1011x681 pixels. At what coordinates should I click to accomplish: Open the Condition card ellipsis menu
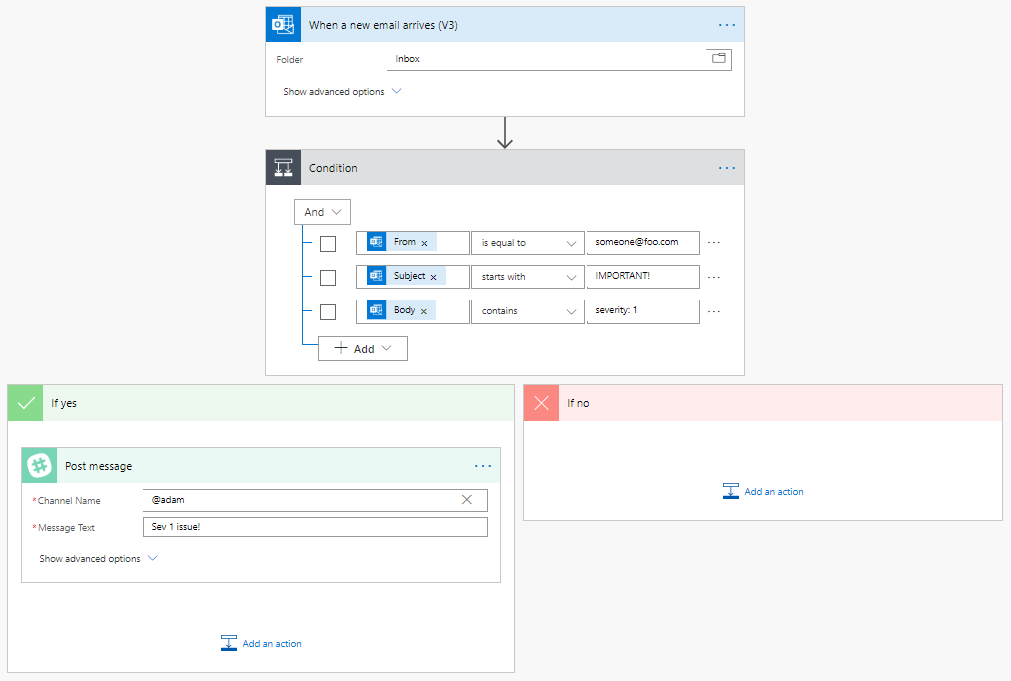727,168
